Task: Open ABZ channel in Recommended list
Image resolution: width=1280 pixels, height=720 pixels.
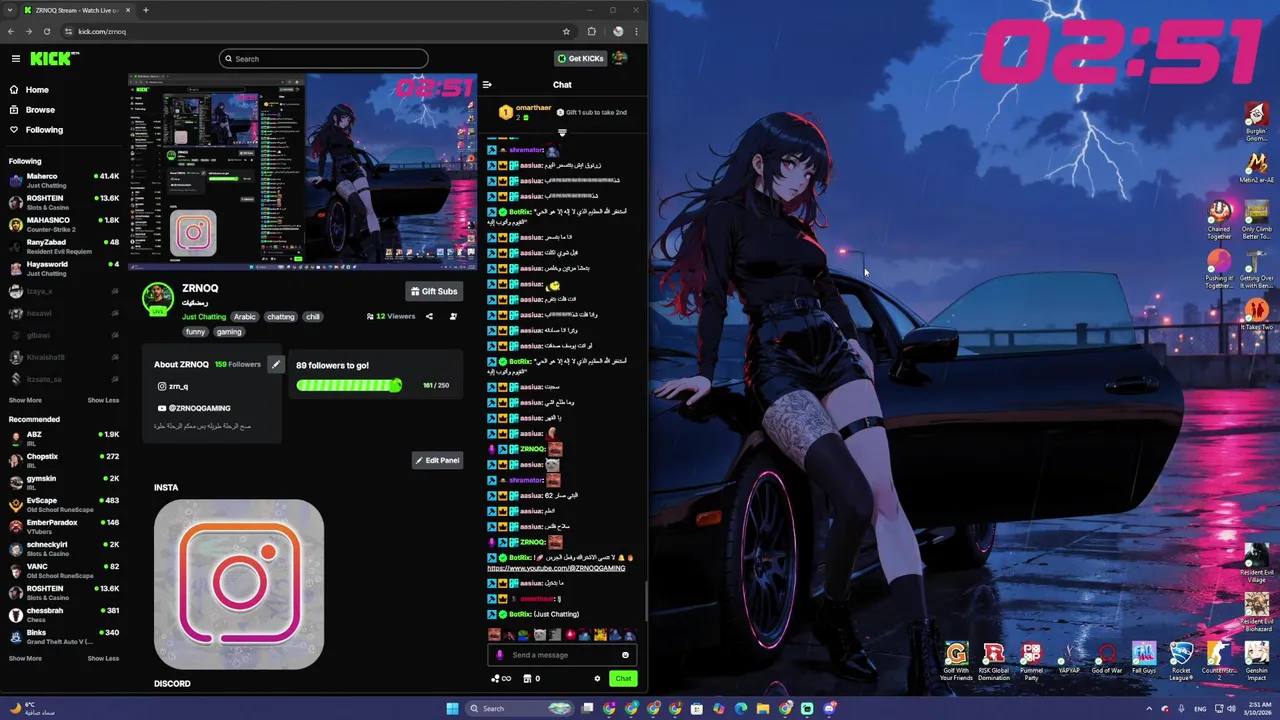Action: point(64,439)
